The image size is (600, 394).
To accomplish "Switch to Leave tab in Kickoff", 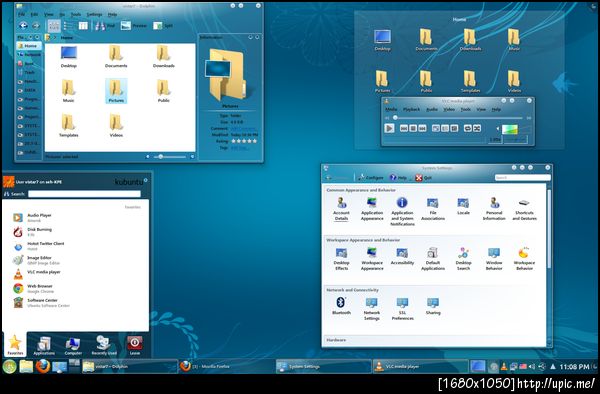I will pyautogui.click(x=135, y=345).
